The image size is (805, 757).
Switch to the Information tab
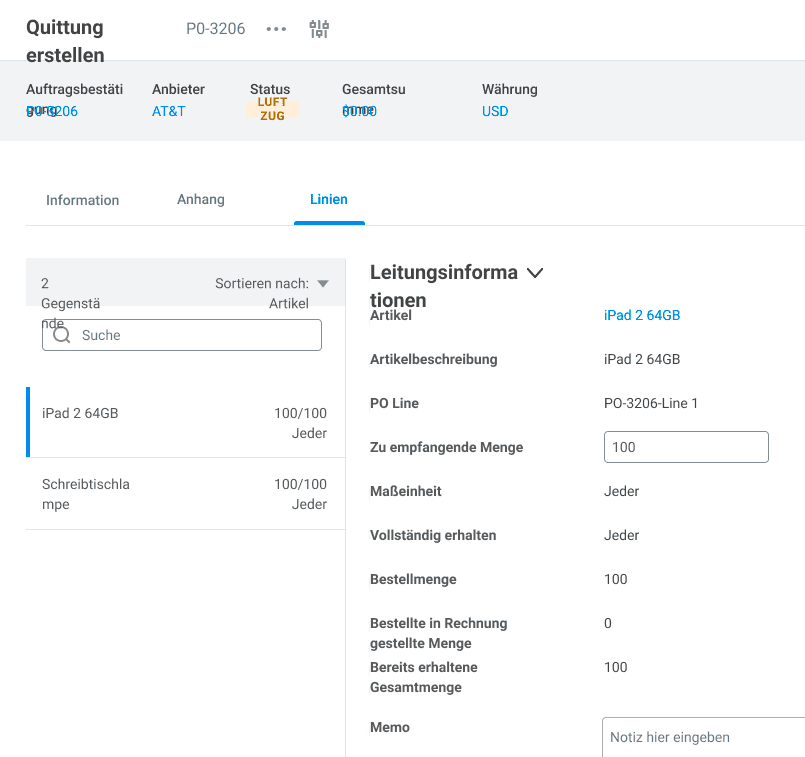click(82, 200)
